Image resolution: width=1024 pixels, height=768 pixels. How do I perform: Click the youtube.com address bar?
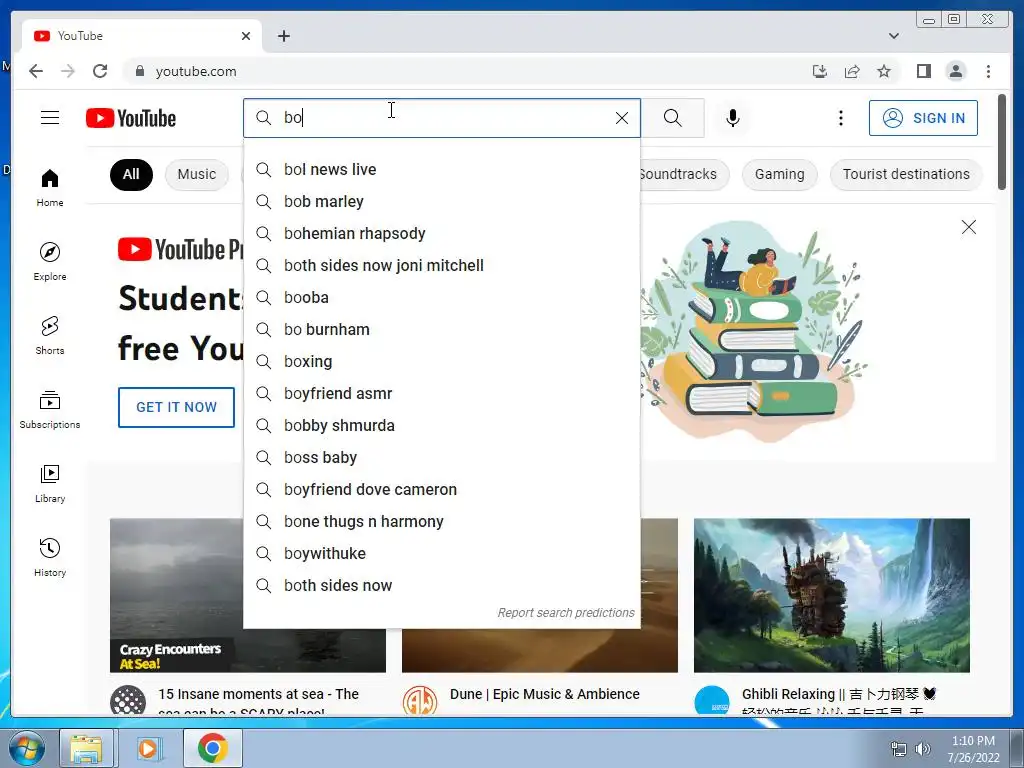[464, 71]
